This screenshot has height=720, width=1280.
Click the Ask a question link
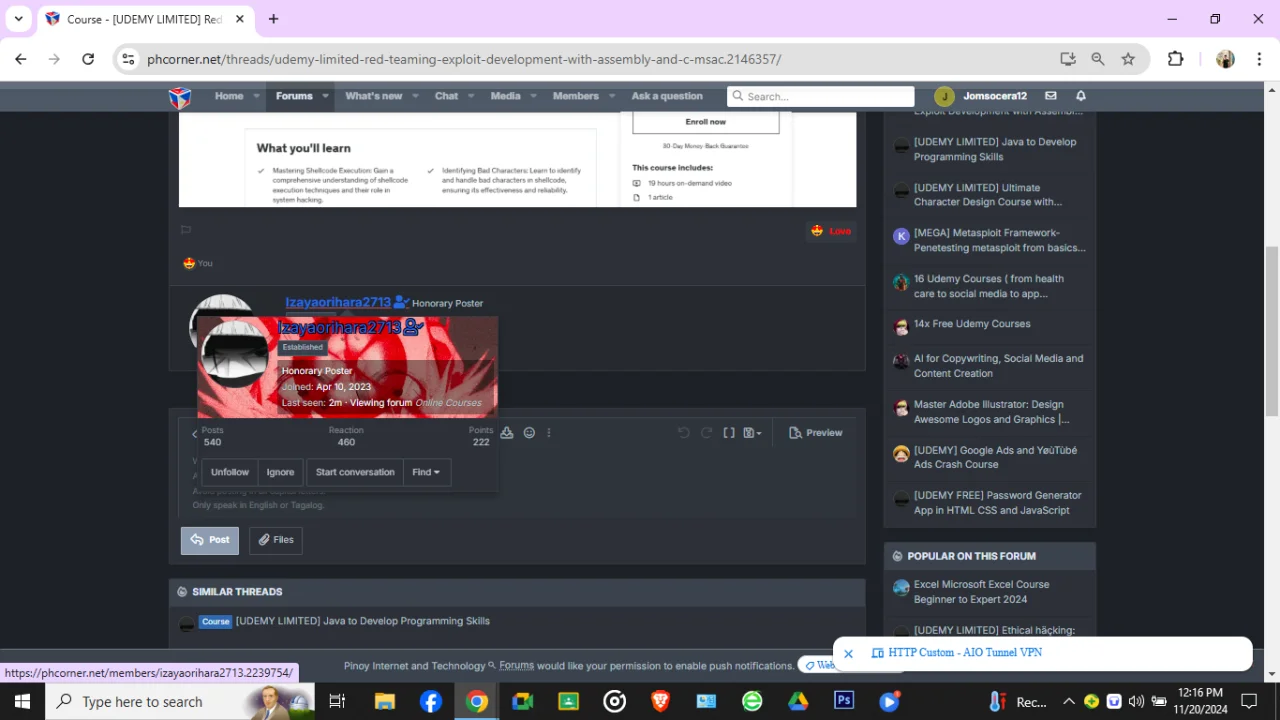click(667, 96)
